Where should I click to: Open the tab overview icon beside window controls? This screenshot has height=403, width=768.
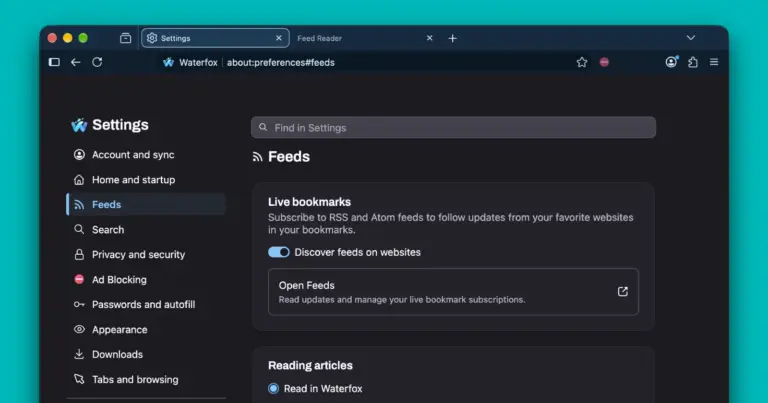click(x=125, y=38)
